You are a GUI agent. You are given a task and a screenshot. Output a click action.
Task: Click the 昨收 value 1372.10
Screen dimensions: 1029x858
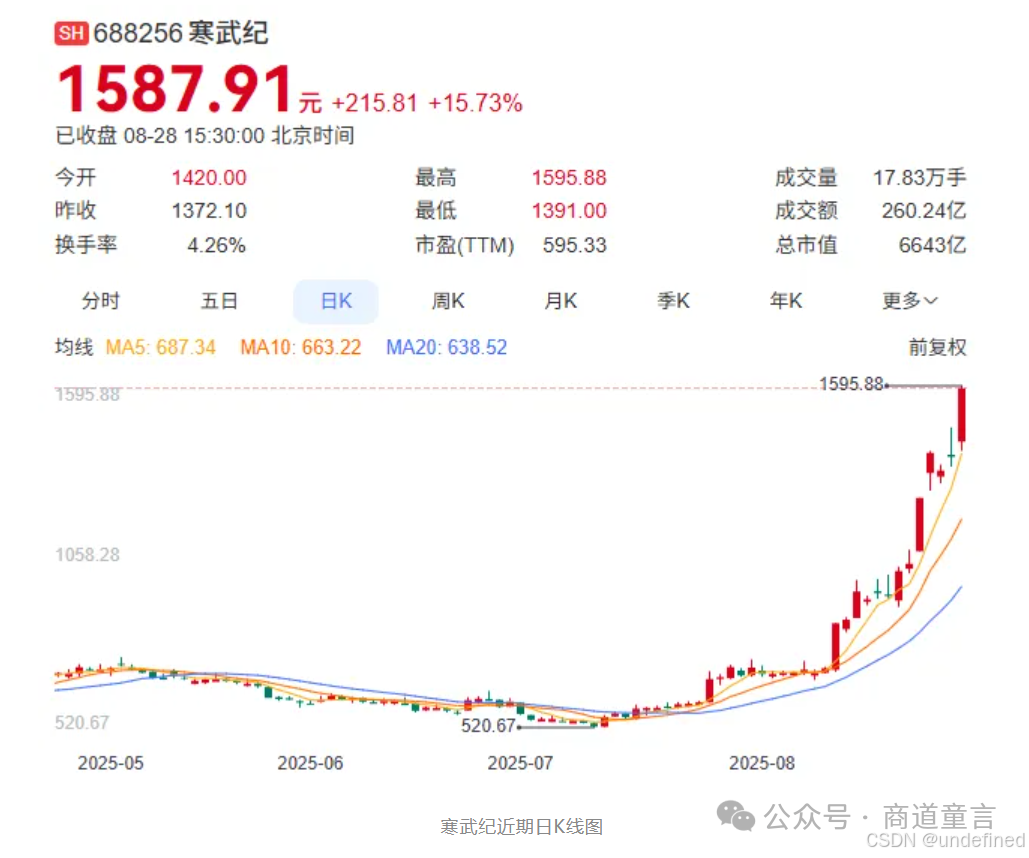[209, 211]
